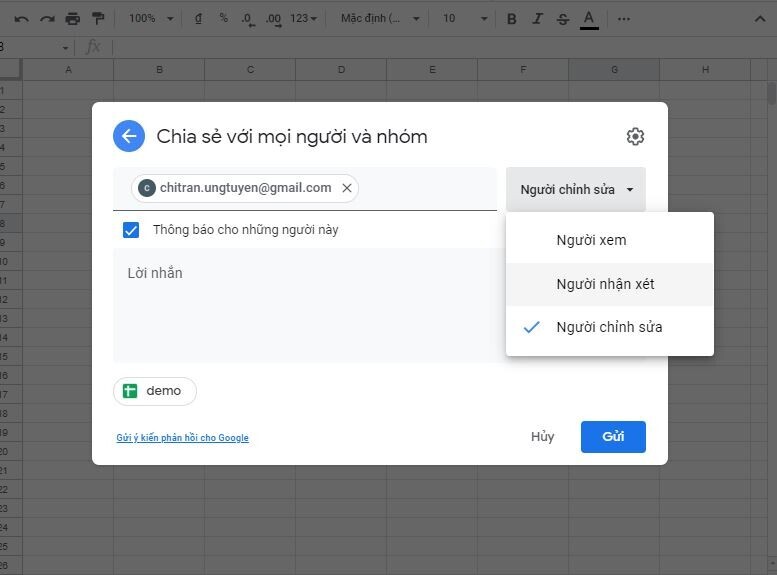Image resolution: width=777 pixels, height=575 pixels.
Task: Open the more toolbar options ellipsis
Action: pos(624,19)
